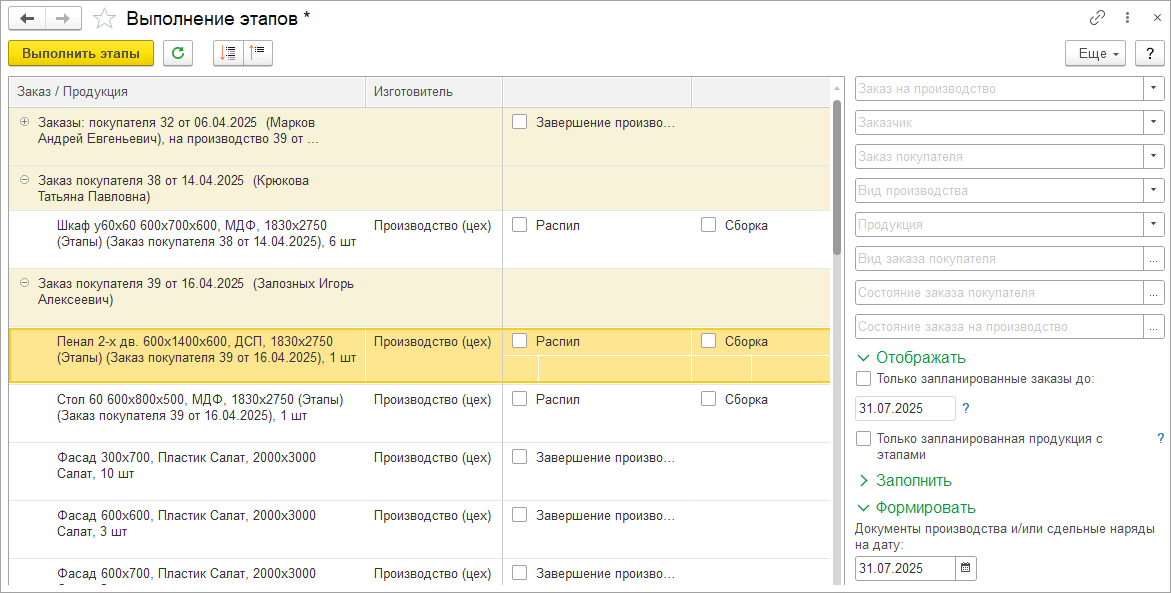Collapse all tree groups icon
Image resolution: width=1171 pixels, height=593 pixels.
[x=258, y=53]
